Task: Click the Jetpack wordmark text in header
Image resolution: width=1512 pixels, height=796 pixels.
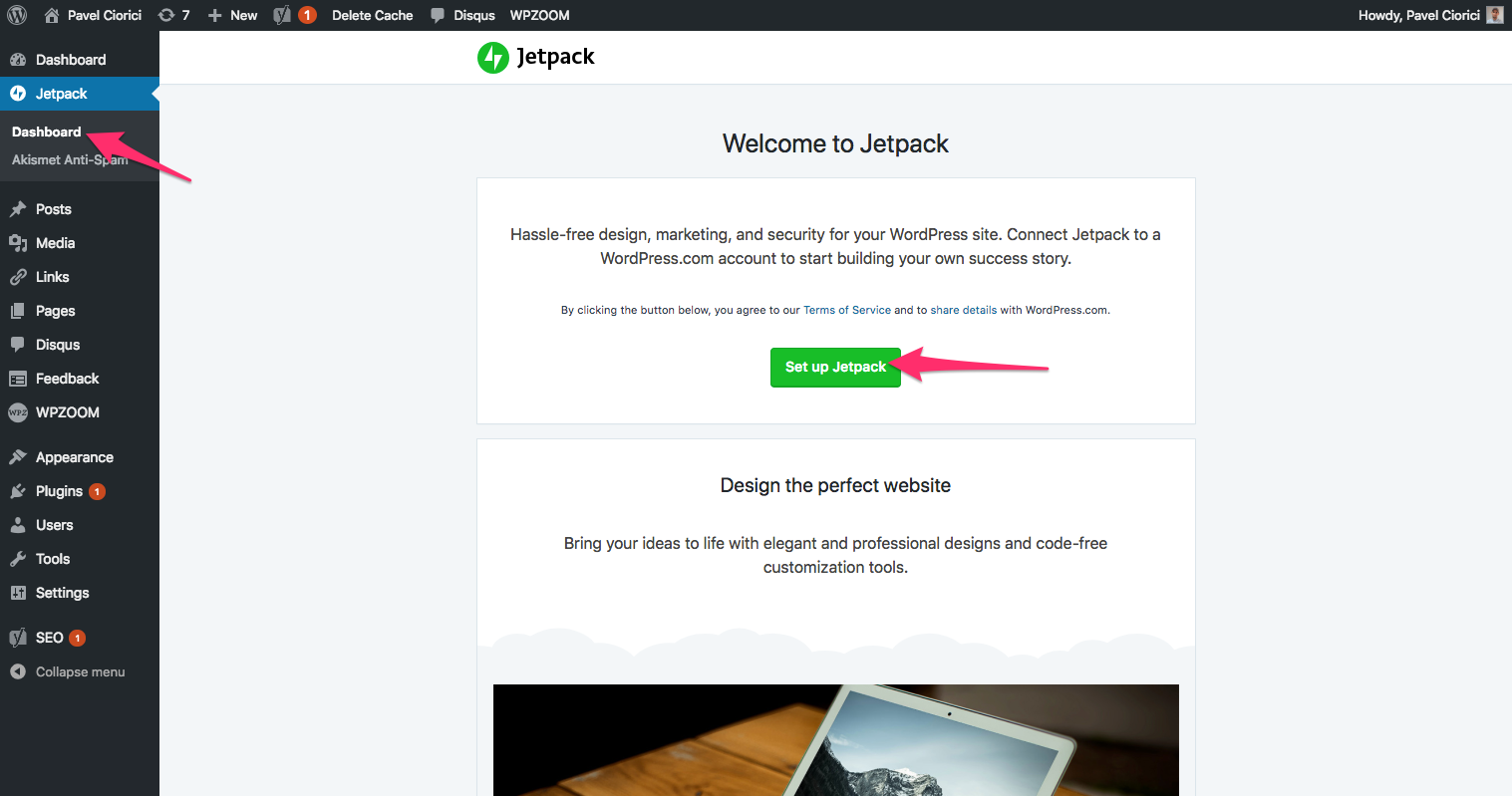Action: point(555,57)
